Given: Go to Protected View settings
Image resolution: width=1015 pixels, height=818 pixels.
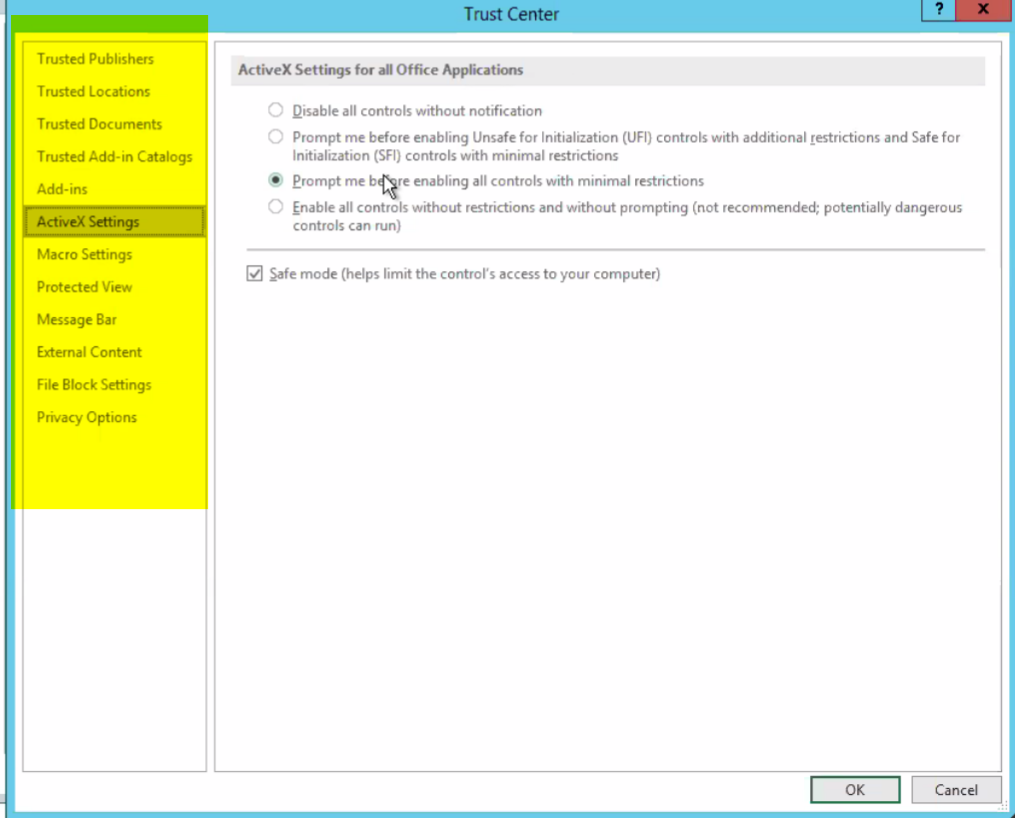Looking at the screenshot, I should [x=84, y=287].
